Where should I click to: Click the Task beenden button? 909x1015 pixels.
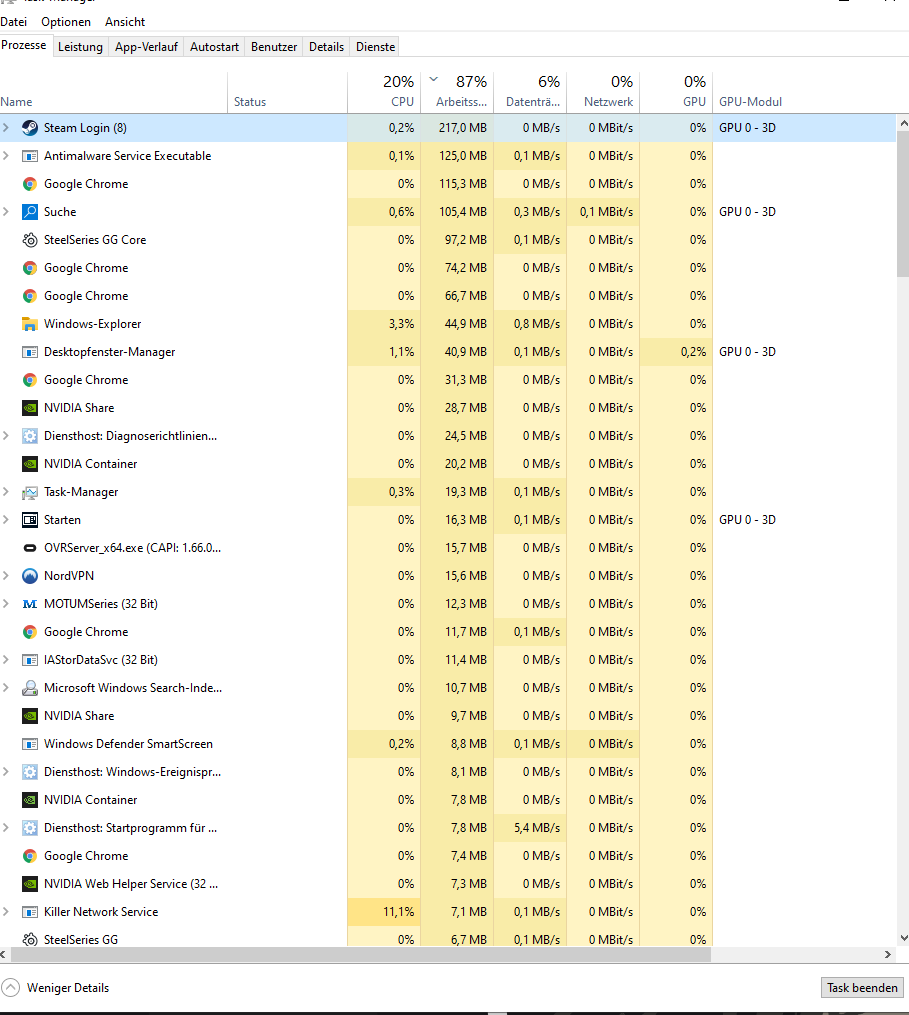tap(862, 988)
